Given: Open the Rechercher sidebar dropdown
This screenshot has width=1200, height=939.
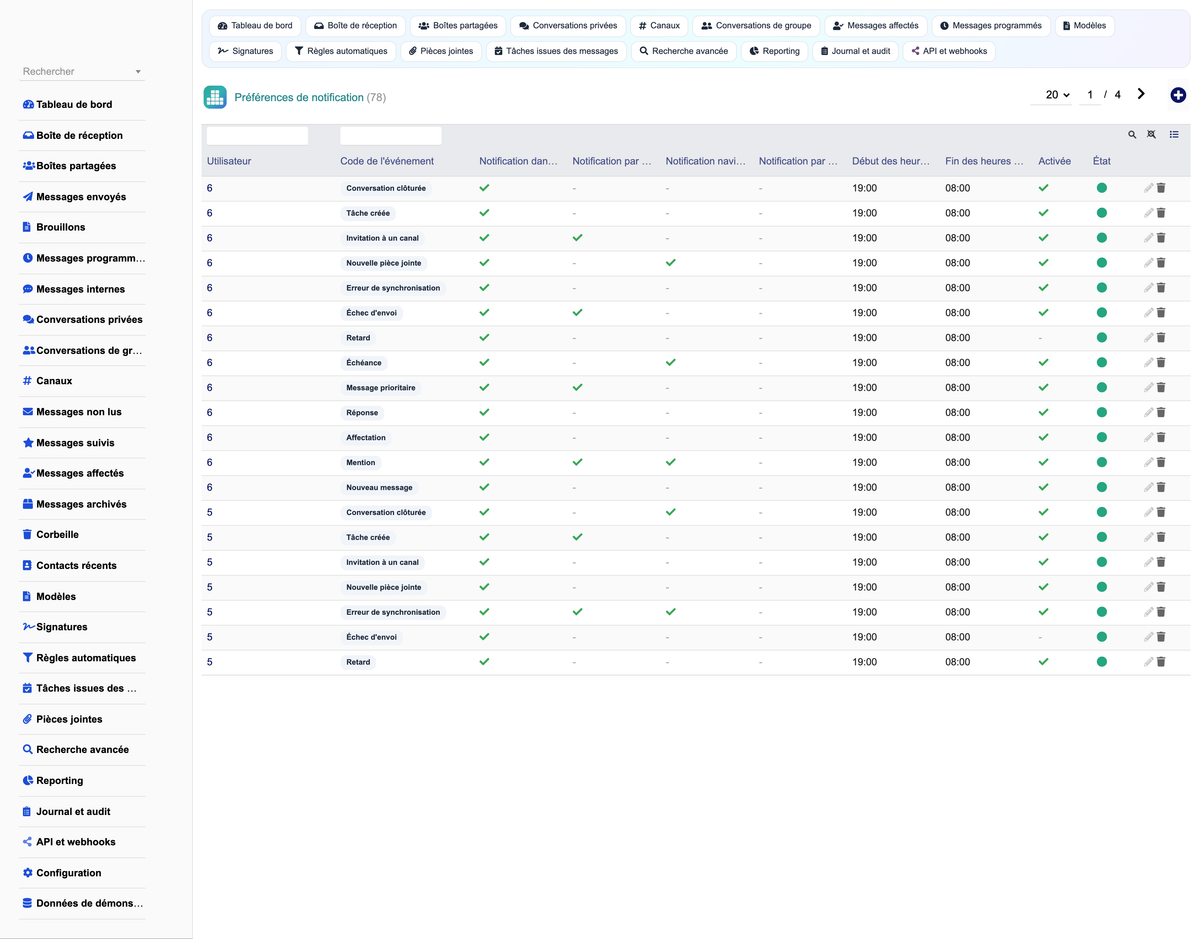Looking at the screenshot, I should coord(82,71).
